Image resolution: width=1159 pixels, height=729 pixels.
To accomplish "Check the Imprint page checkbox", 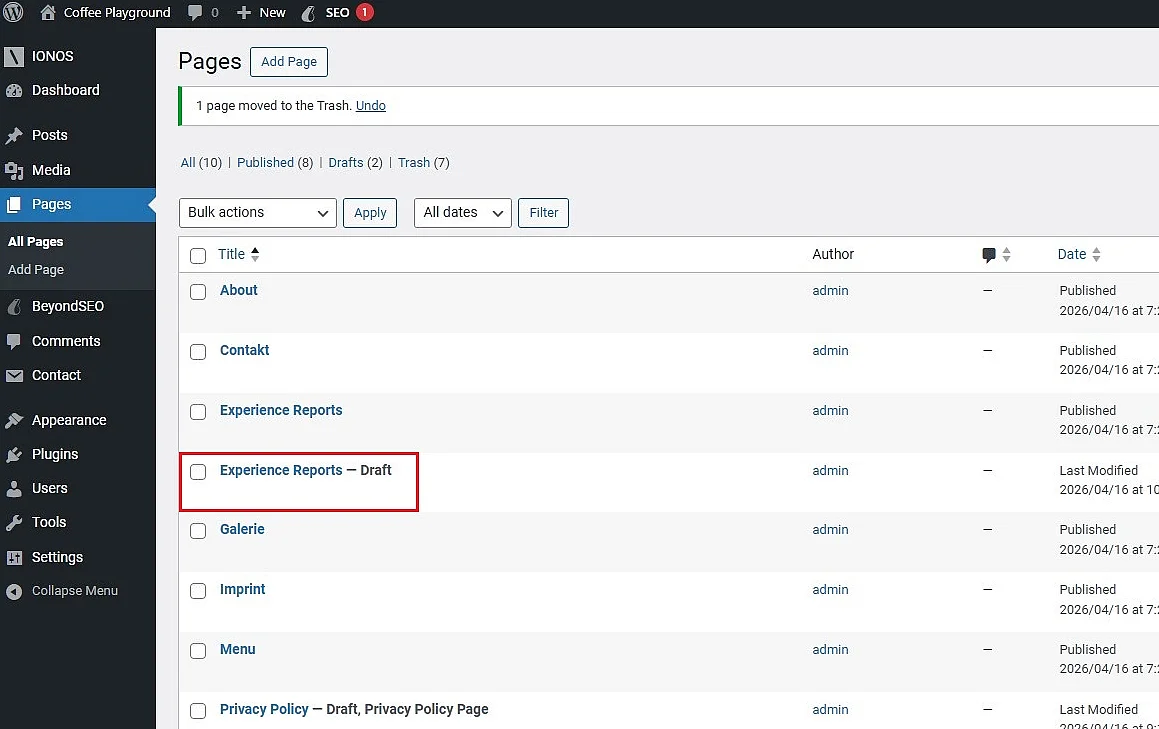I will click(198, 591).
